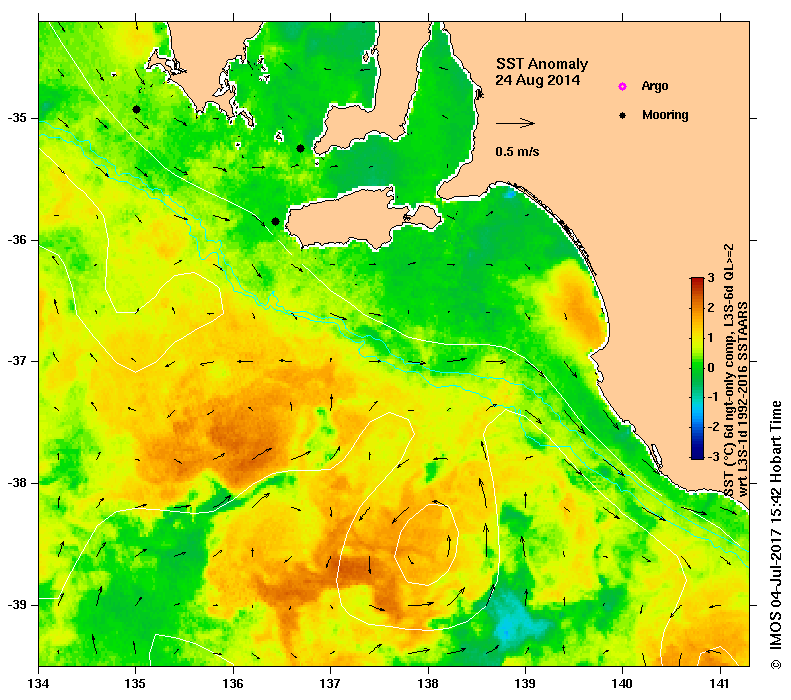This screenshot has height=700, width=791.
Task: Click the SST Anomaly title text
Action: click(542, 64)
